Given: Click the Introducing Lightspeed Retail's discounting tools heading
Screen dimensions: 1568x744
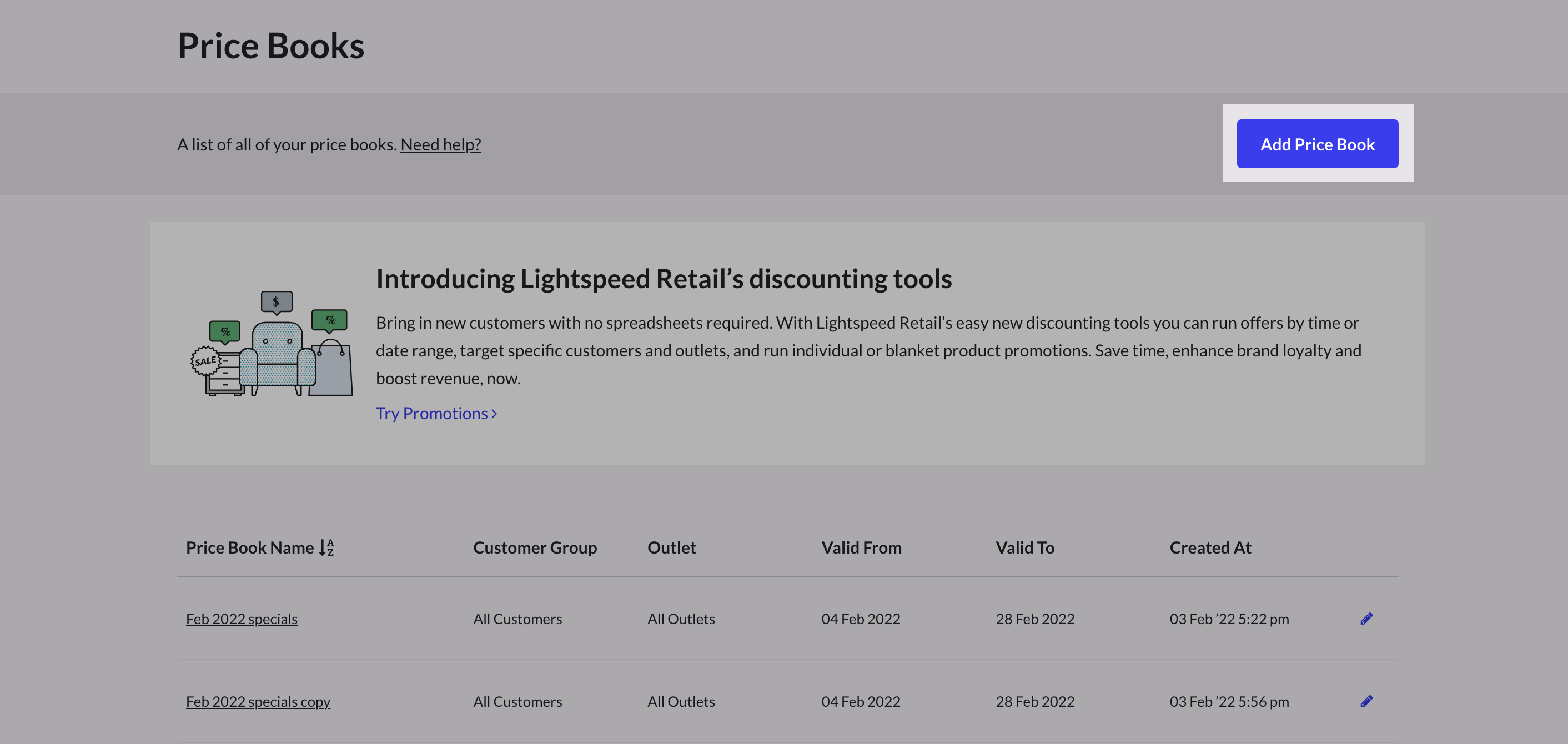Looking at the screenshot, I should (x=664, y=279).
